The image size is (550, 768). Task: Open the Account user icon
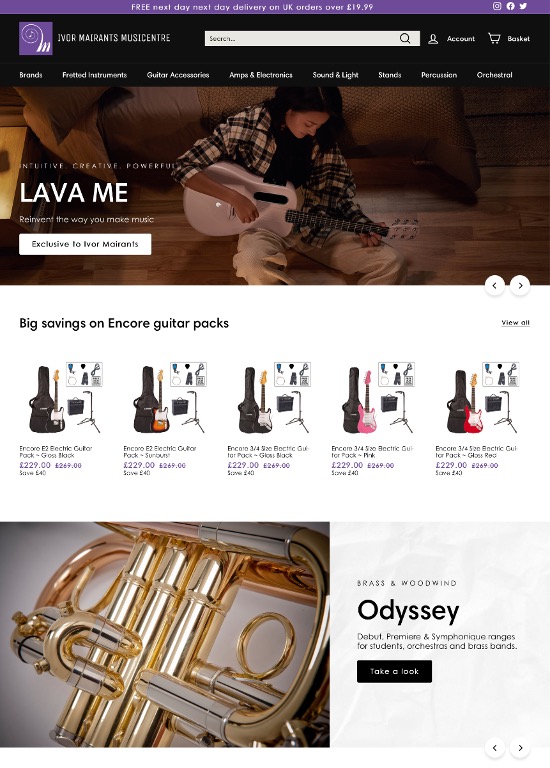pos(433,39)
